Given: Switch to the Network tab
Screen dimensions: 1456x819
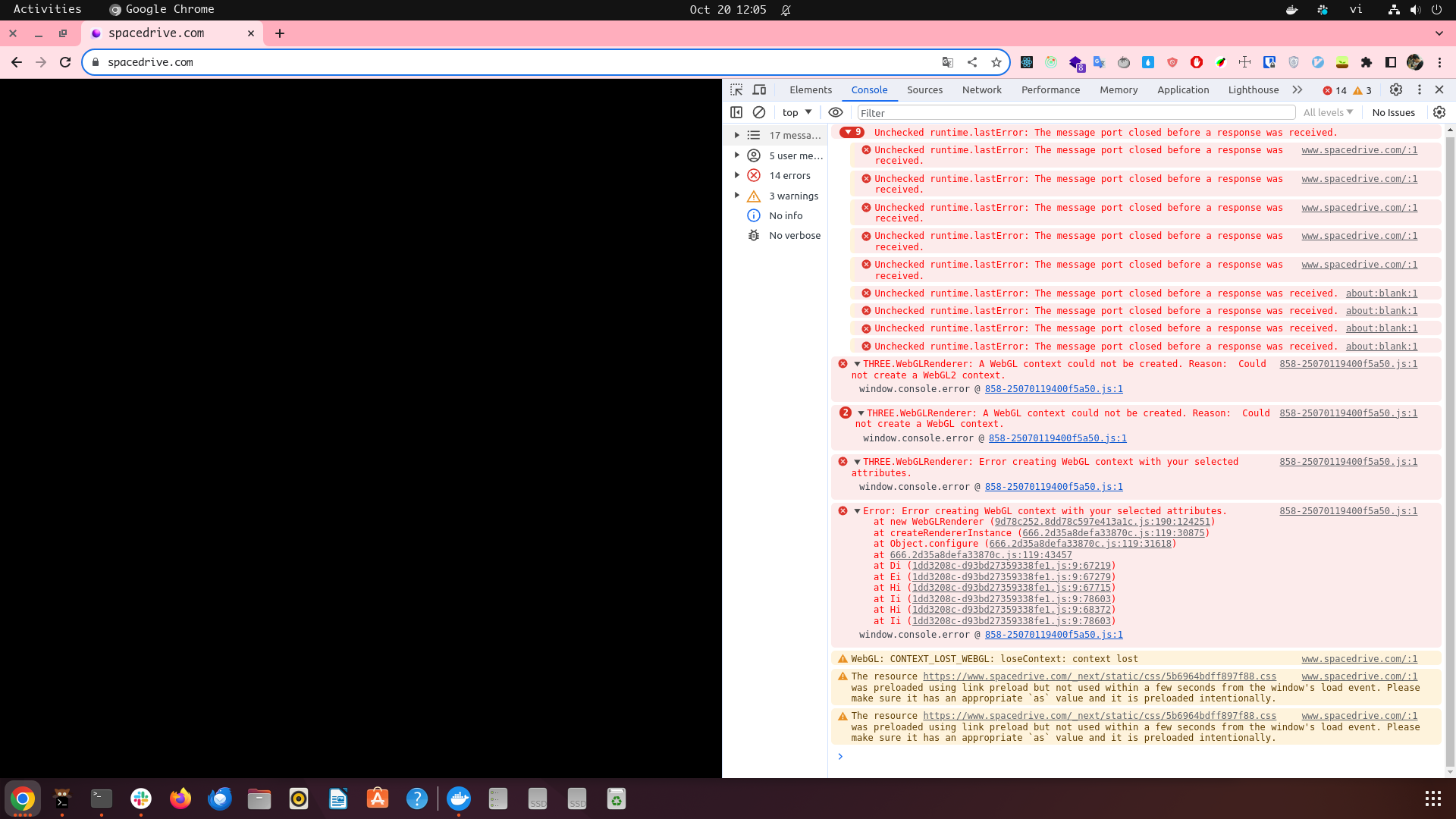Looking at the screenshot, I should pos(981,89).
